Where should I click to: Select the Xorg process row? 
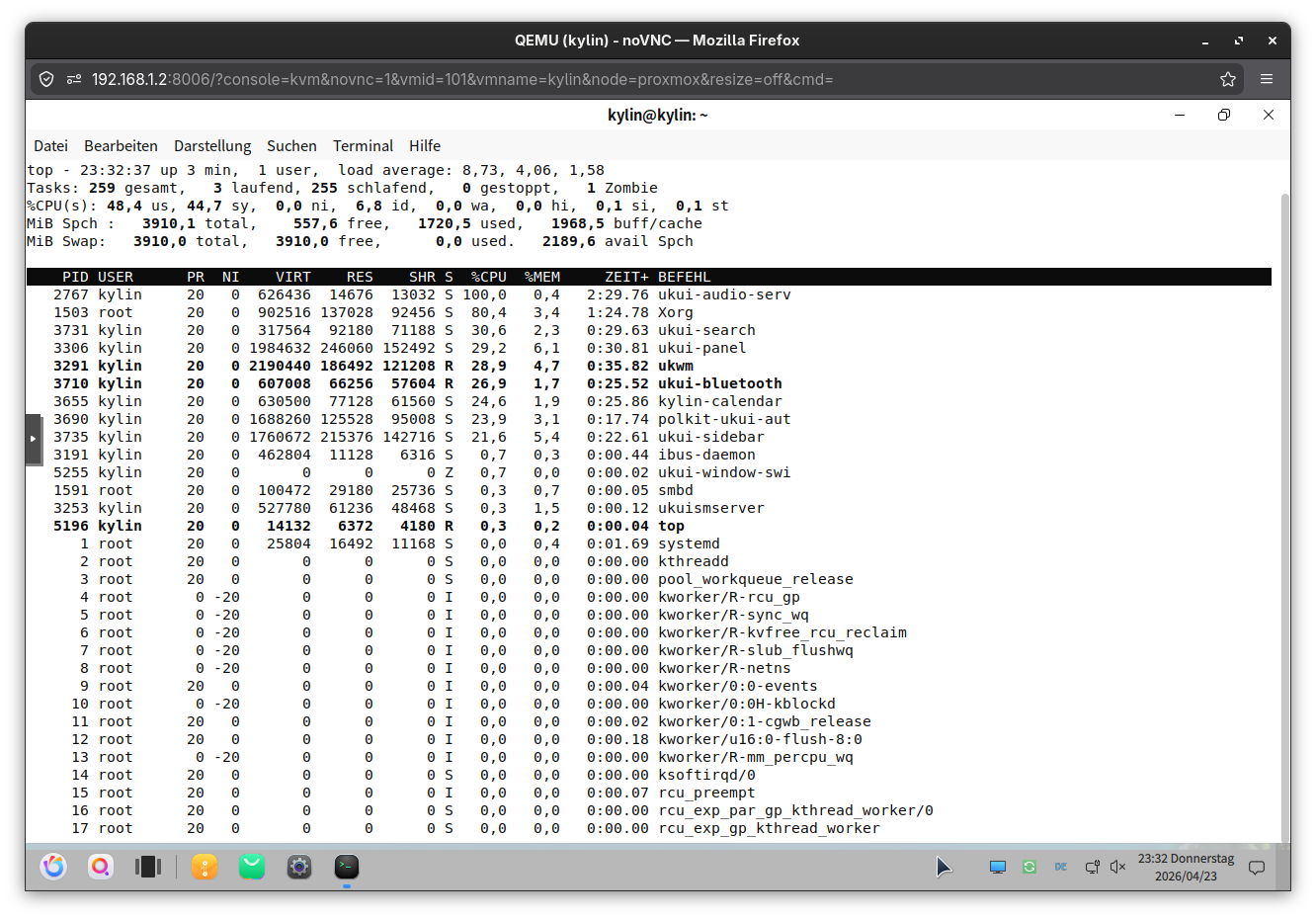pyautogui.click(x=648, y=312)
